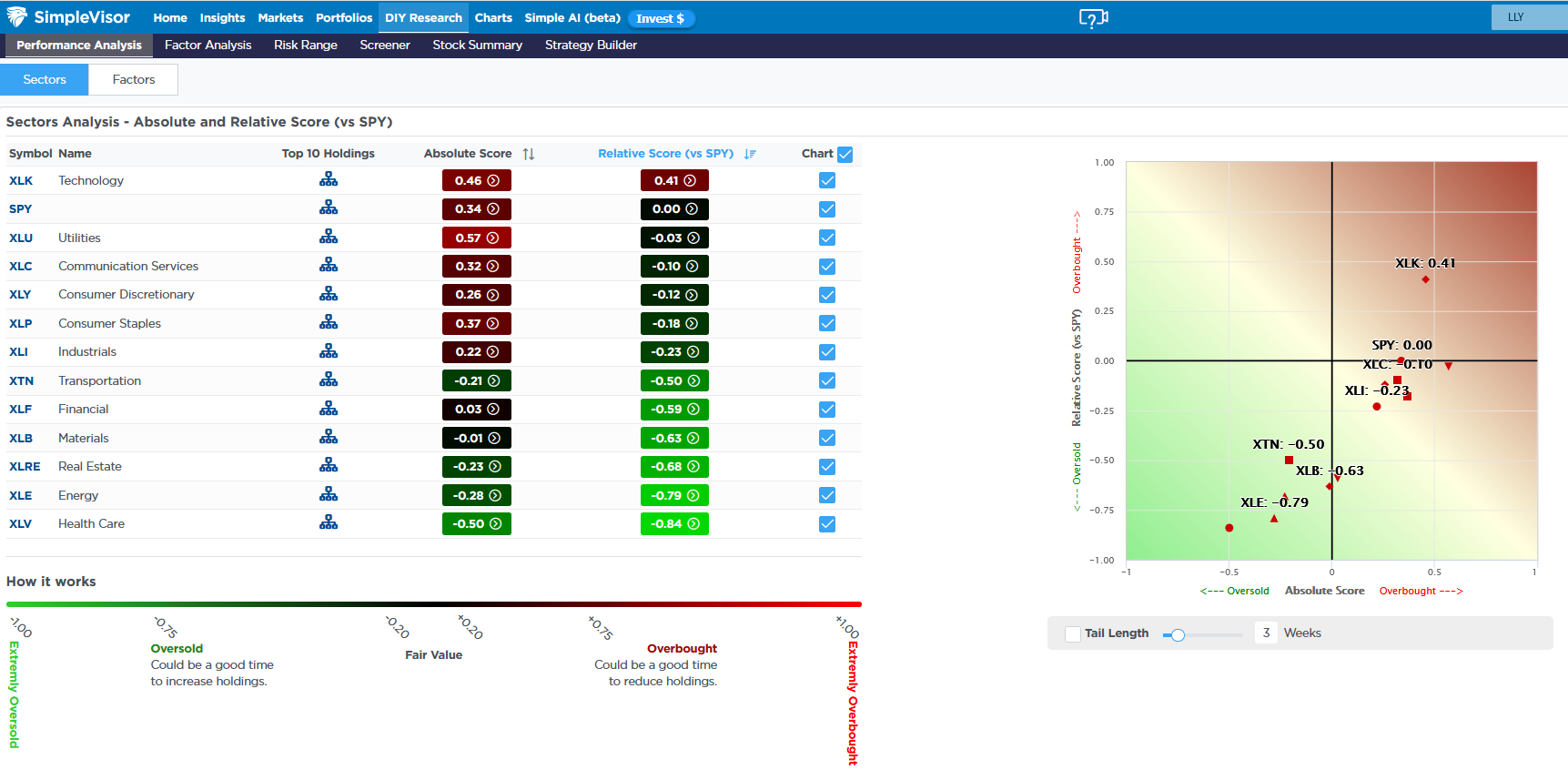
Task: Open holdings icon for XLY Consumer Discretionary
Action: pyautogui.click(x=329, y=293)
